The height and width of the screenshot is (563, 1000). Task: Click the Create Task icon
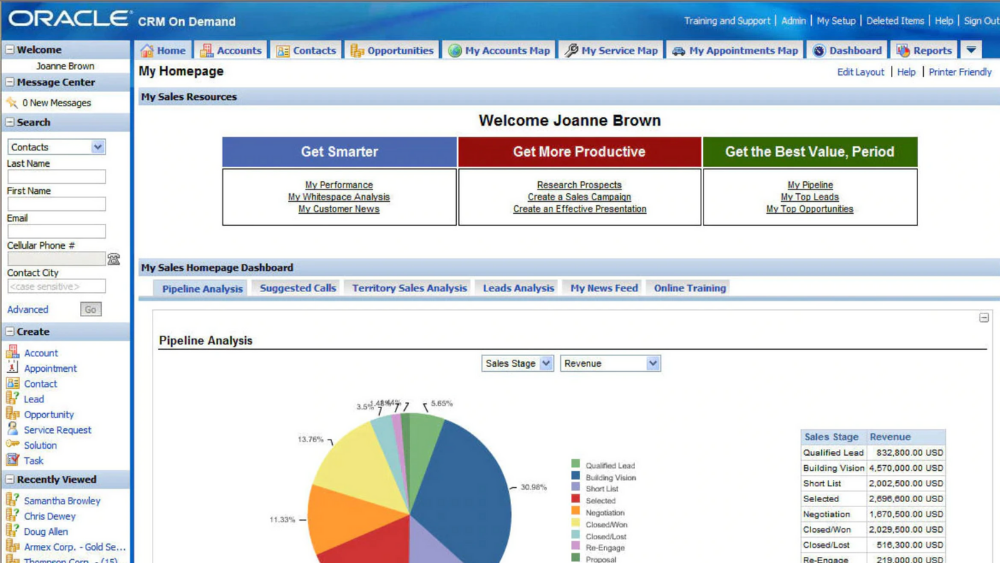13,460
